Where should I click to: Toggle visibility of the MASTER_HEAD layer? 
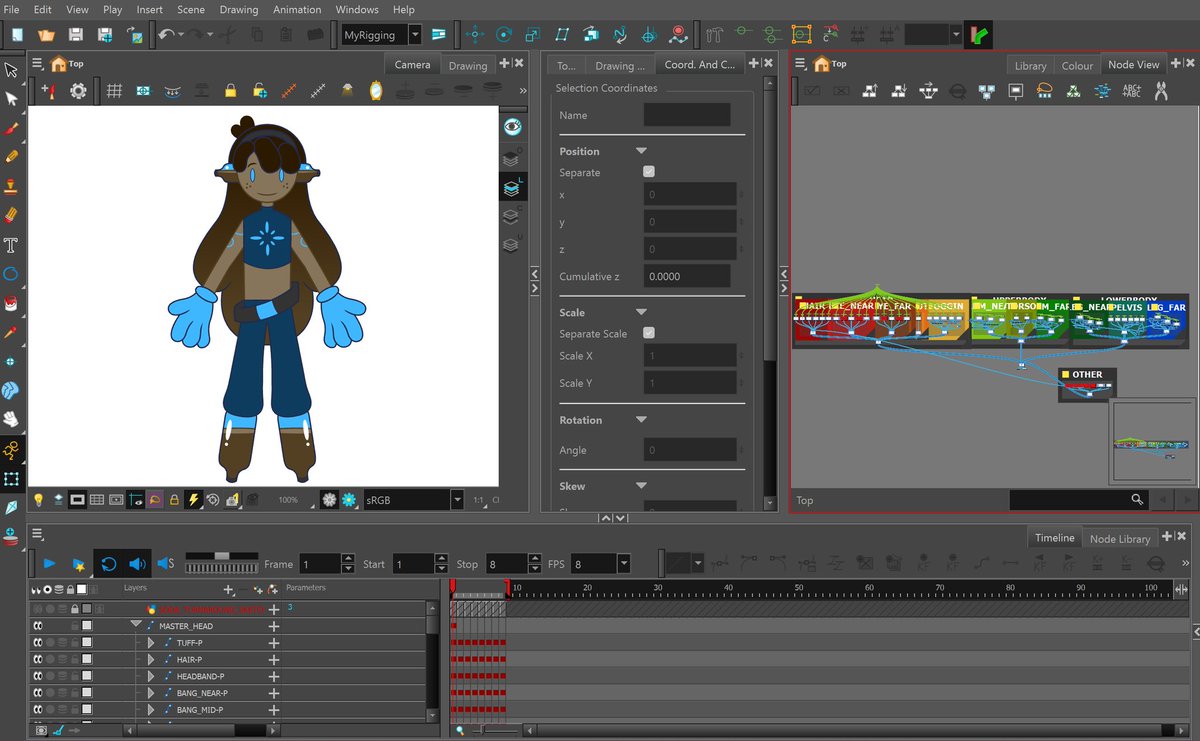click(38, 626)
